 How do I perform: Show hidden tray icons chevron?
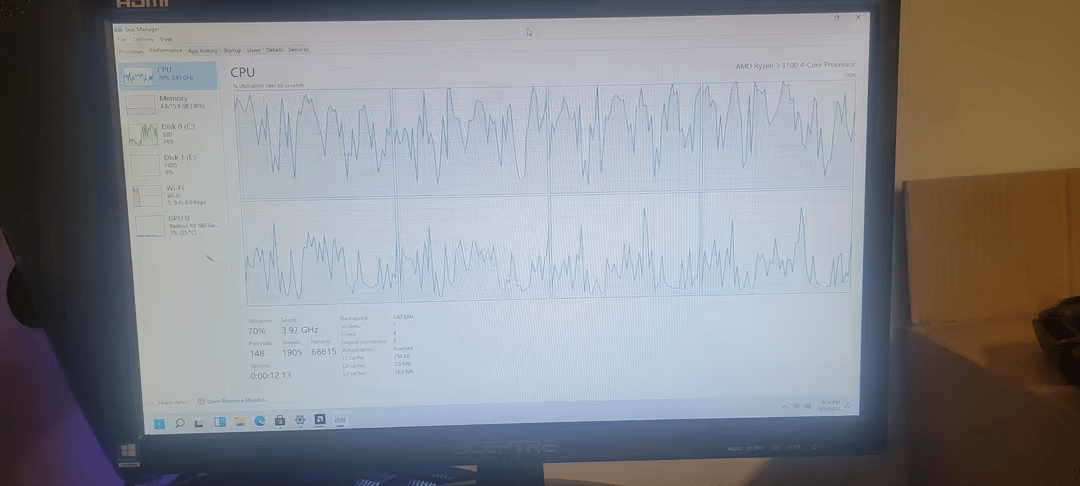coord(785,407)
